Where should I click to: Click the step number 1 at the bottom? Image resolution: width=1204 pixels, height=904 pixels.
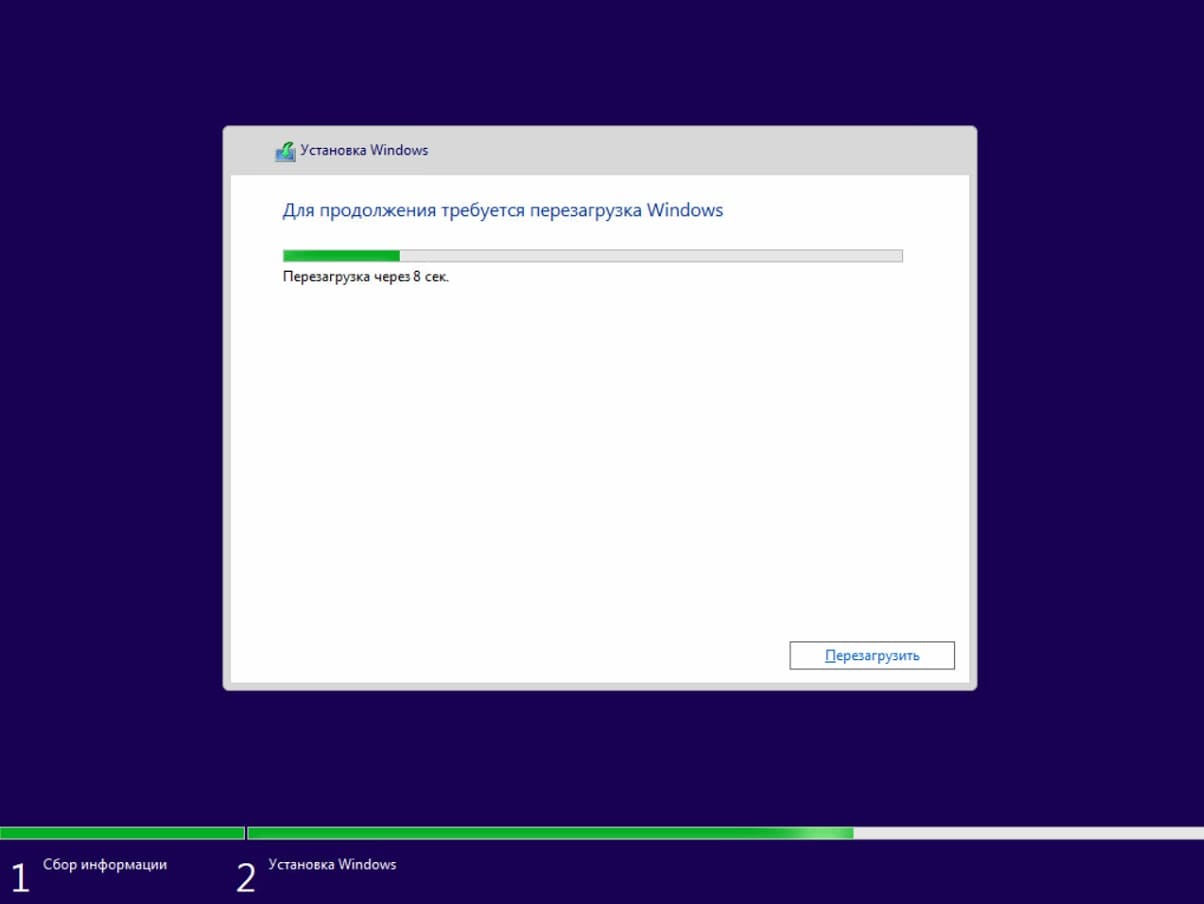[20, 877]
